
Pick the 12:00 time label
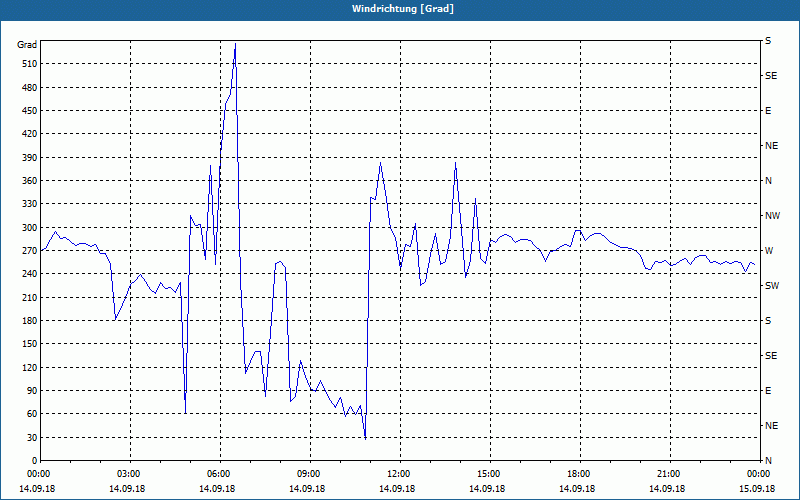tap(399, 474)
